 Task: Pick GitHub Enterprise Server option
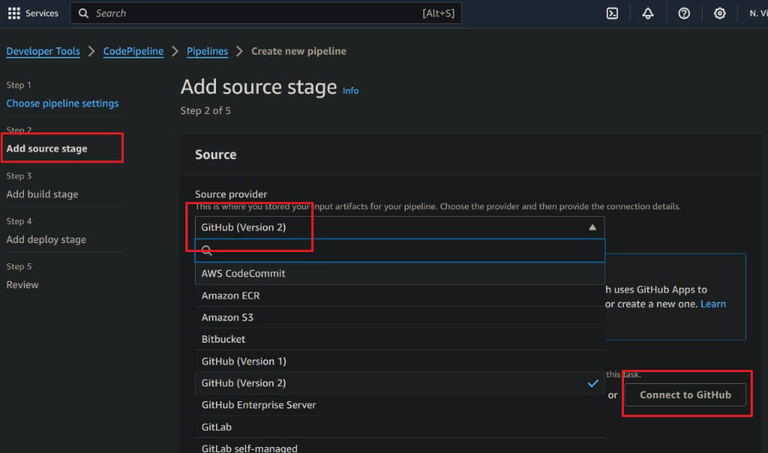(x=259, y=405)
